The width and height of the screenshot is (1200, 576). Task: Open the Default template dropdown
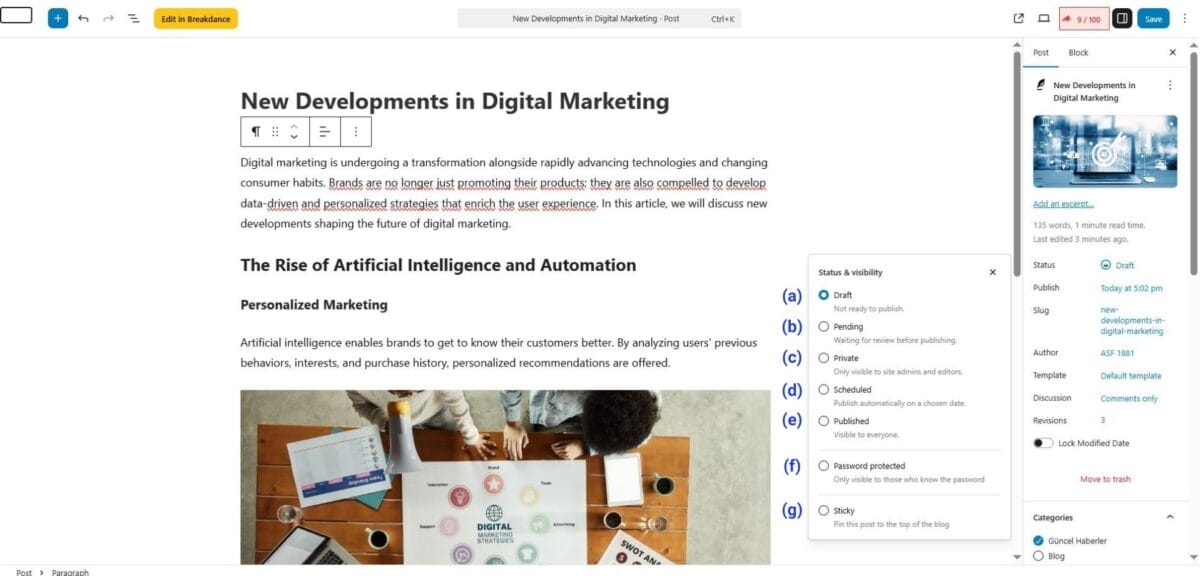[1131, 376]
